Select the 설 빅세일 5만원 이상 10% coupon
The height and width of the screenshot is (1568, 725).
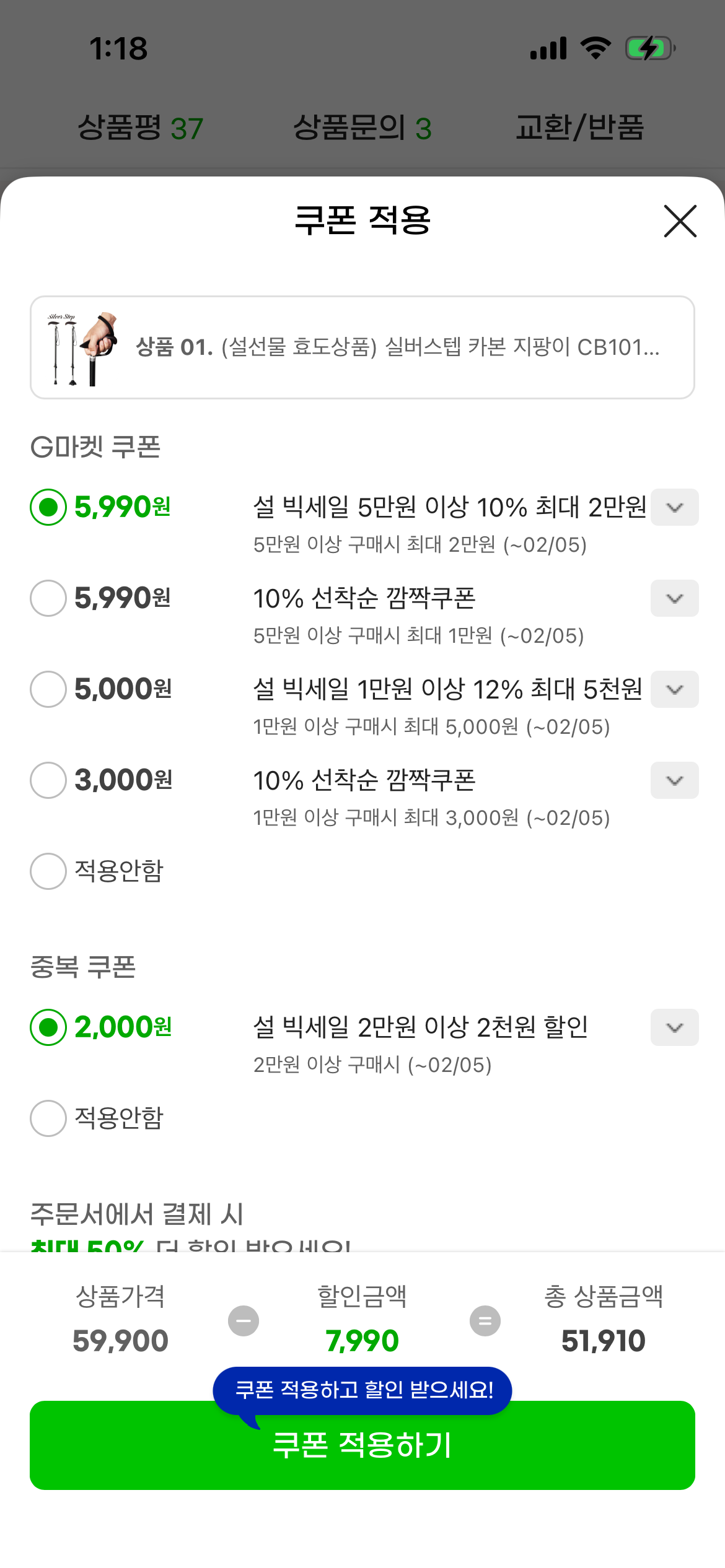pos(48,507)
